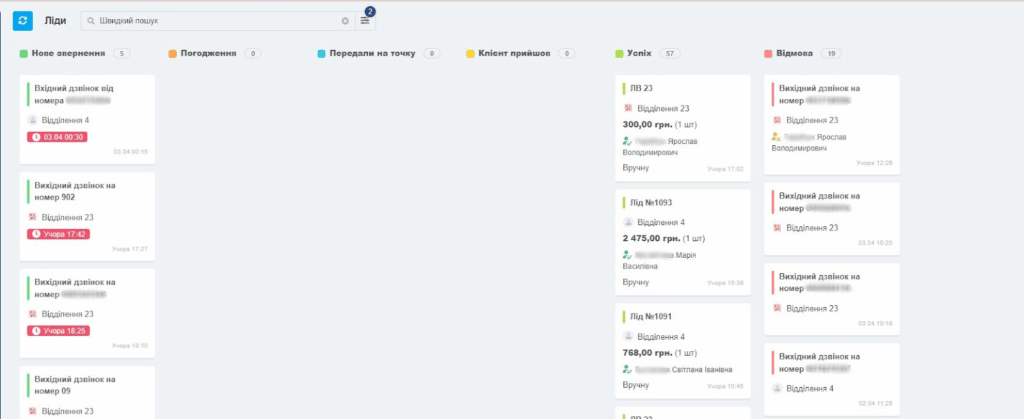Click the magnifier icon in search box

tap(91, 21)
